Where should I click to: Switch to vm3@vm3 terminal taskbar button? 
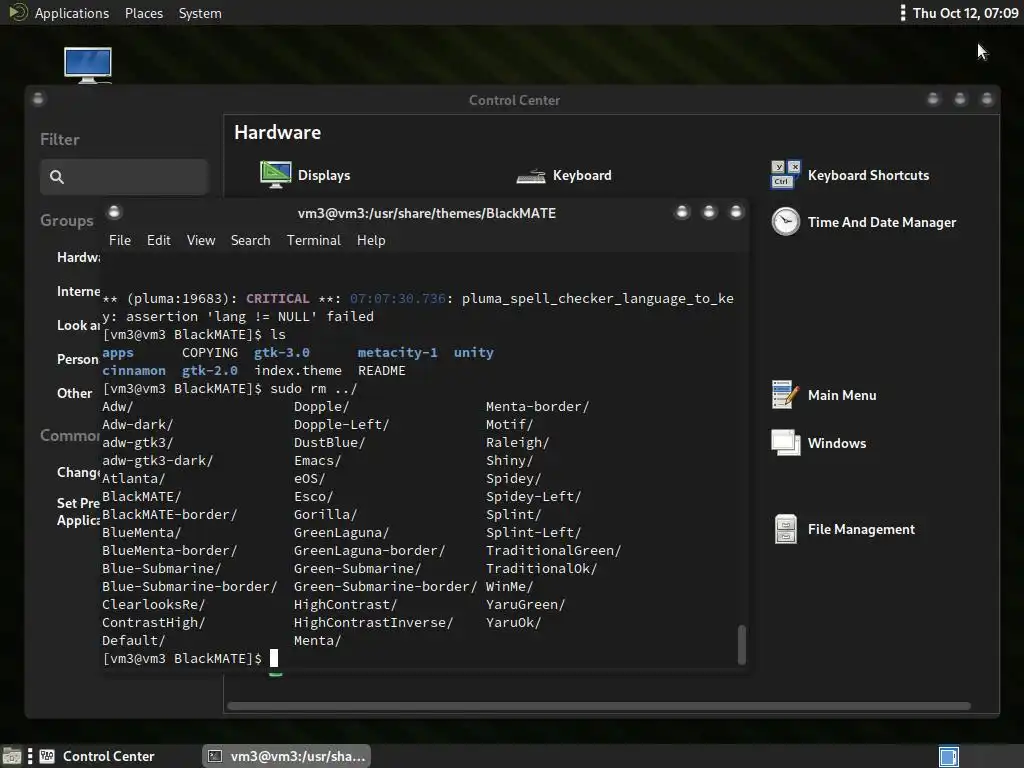click(287, 756)
